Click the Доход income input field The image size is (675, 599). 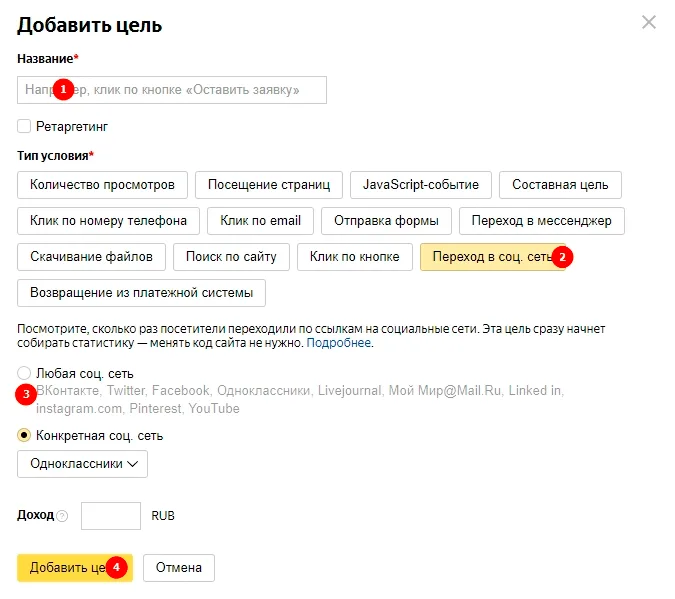[x=111, y=516]
